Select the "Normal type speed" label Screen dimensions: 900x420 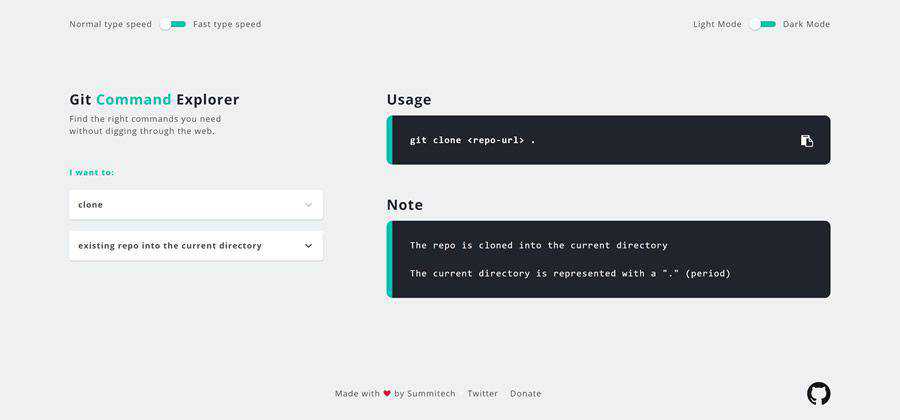click(x=110, y=24)
